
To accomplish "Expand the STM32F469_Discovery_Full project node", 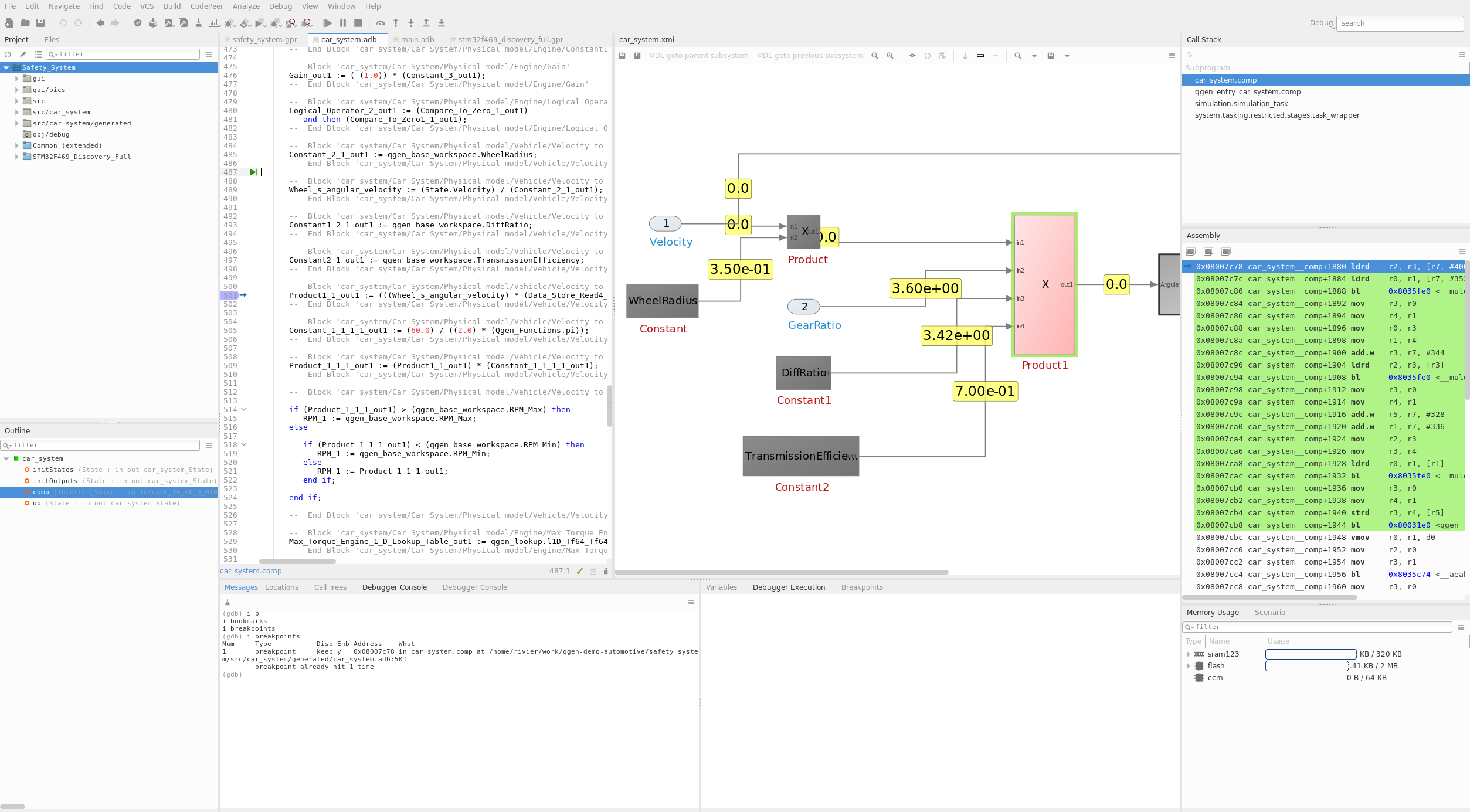I will click(17, 157).
